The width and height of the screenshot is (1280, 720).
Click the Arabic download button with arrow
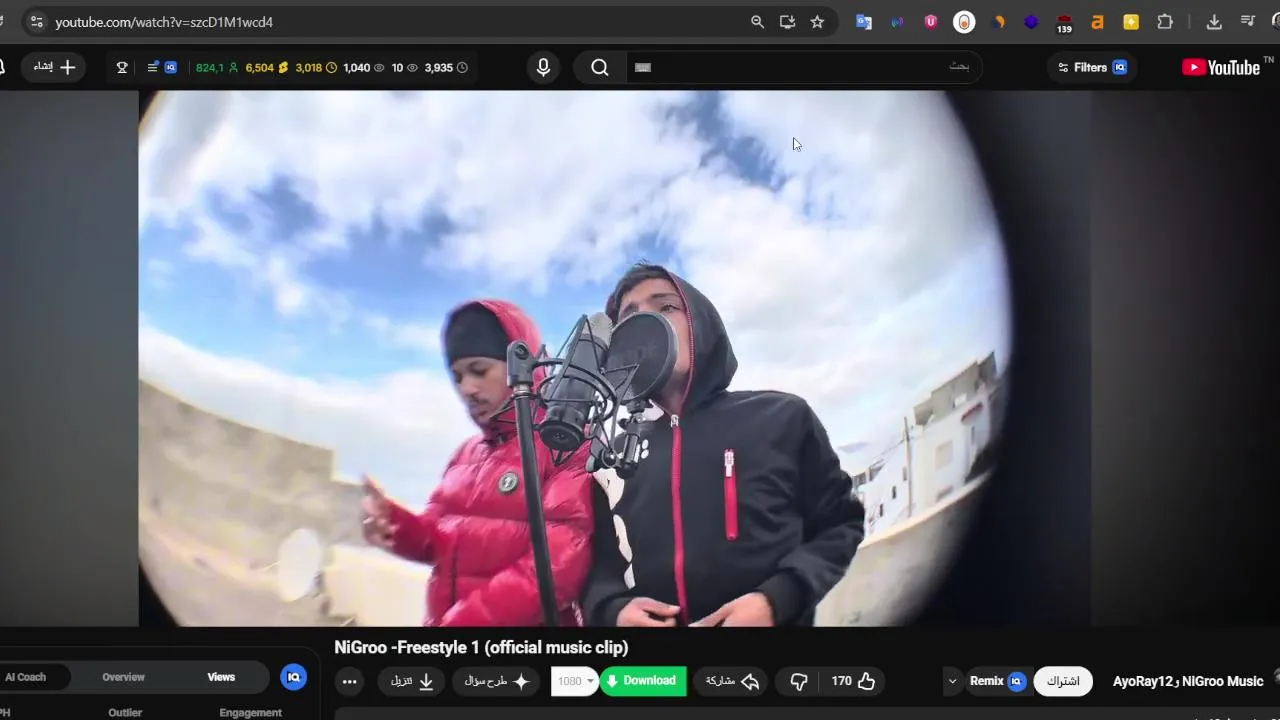[x=411, y=681]
